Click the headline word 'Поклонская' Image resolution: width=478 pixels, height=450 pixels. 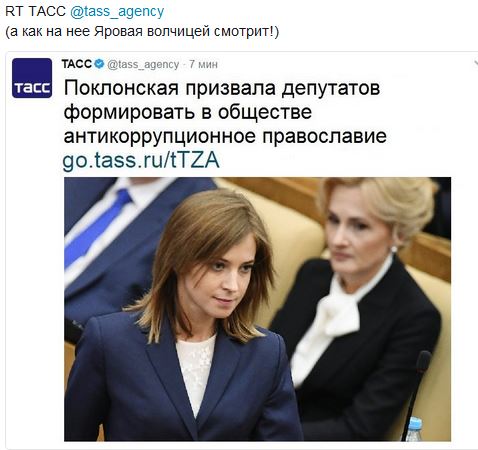click(x=121, y=88)
